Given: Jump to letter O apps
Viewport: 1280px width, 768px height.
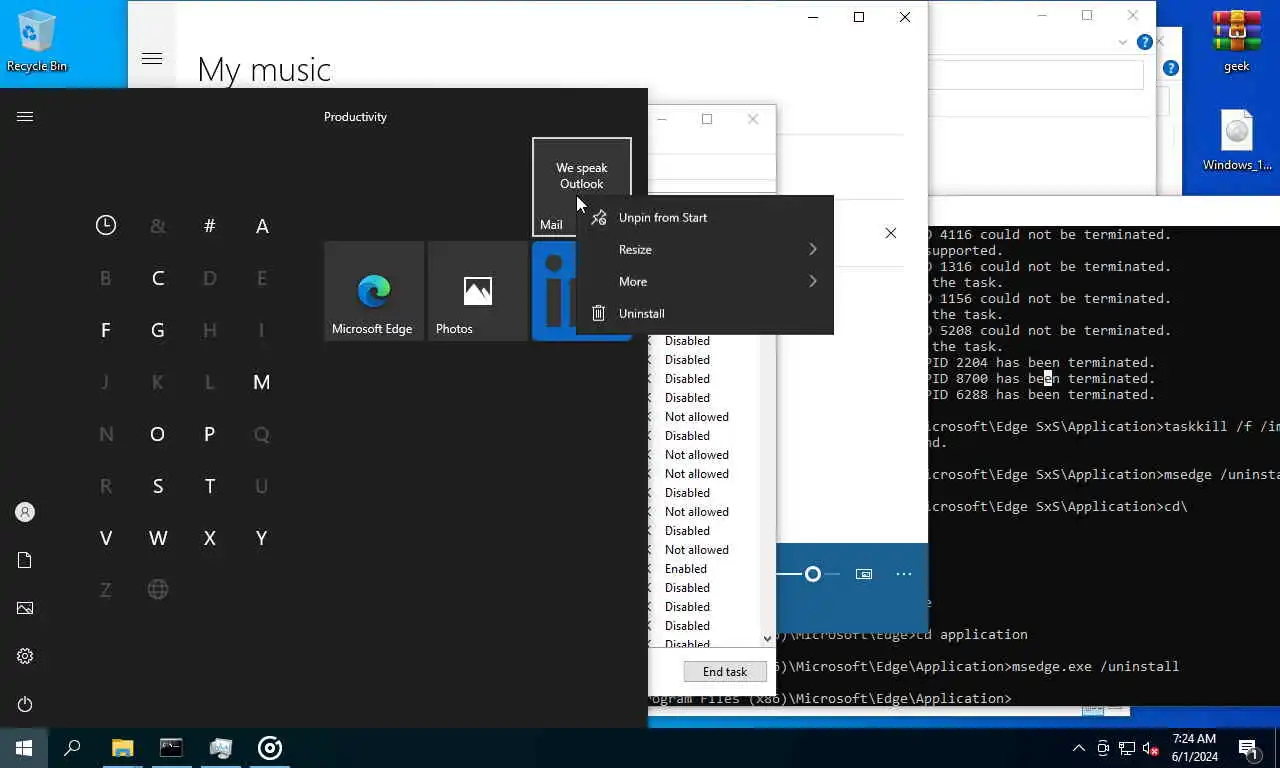Looking at the screenshot, I should (158, 434).
